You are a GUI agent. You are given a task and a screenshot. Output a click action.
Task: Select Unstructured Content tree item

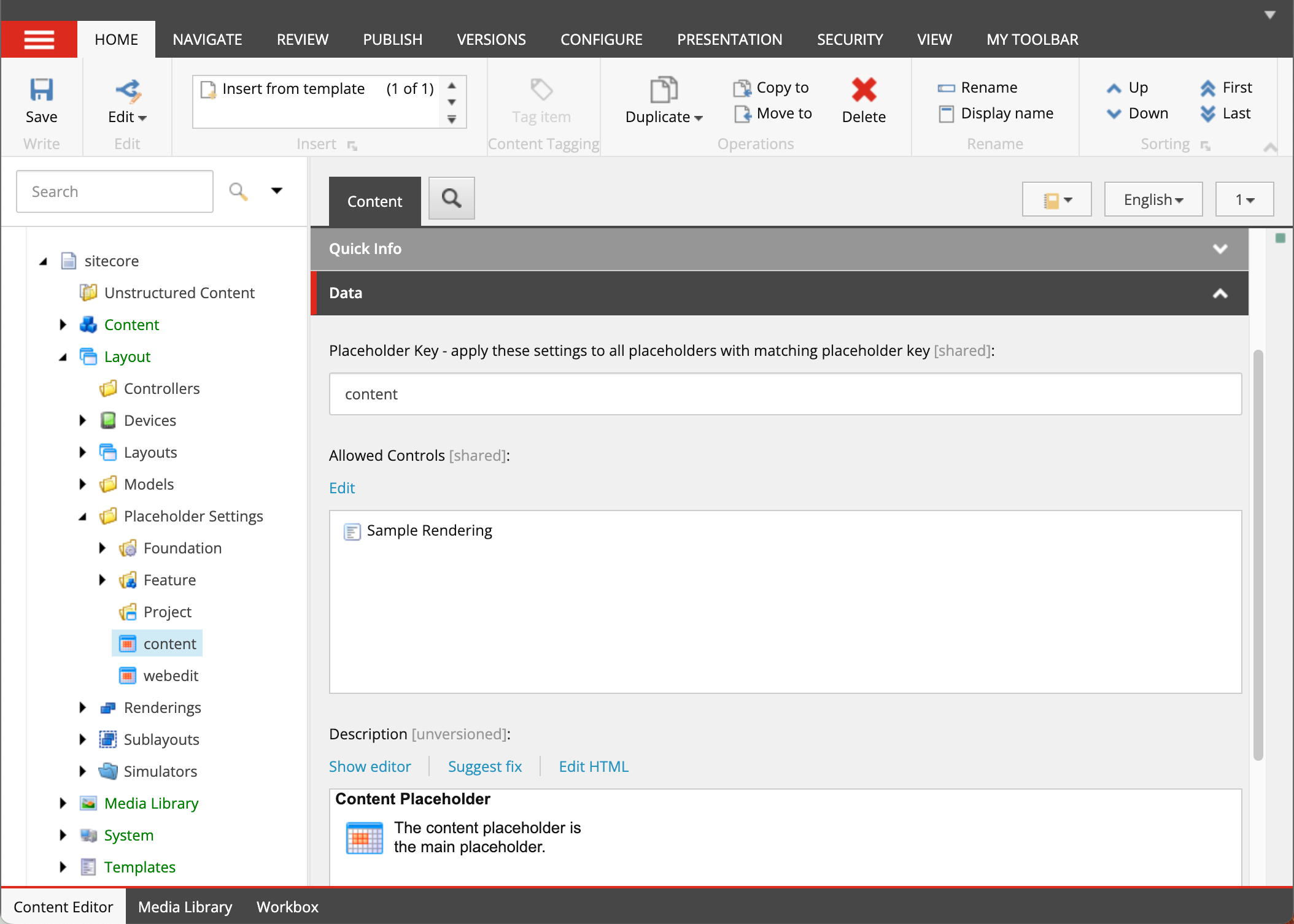pos(179,293)
